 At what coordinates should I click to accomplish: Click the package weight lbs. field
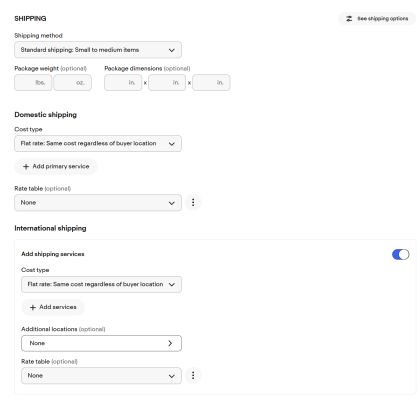pos(33,83)
